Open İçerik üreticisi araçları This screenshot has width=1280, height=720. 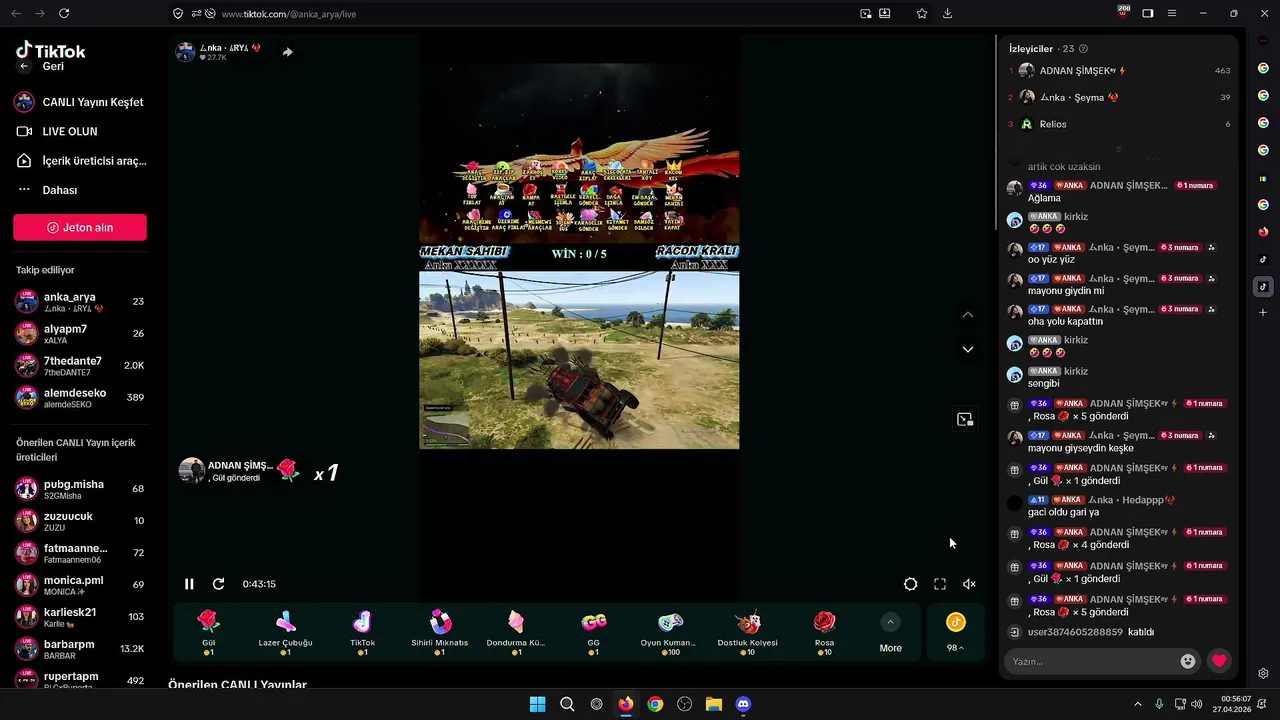[x=80, y=160]
